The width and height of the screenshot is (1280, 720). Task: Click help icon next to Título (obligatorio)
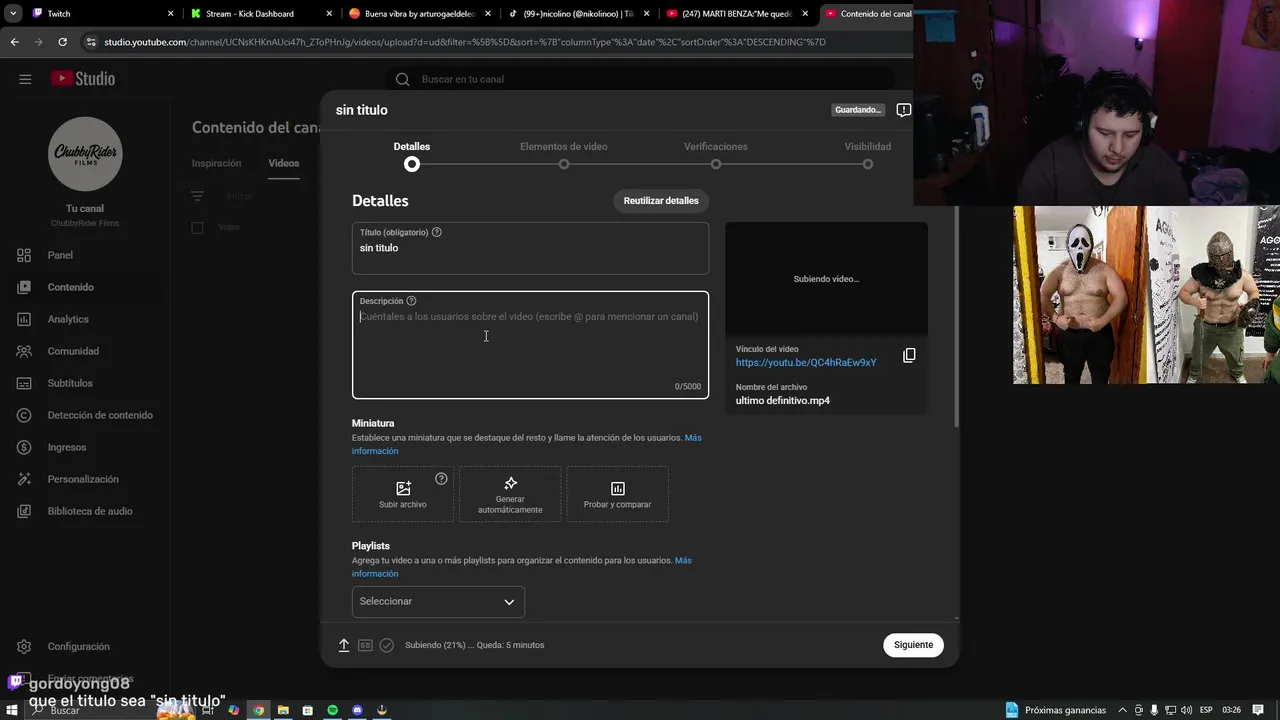(x=436, y=232)
